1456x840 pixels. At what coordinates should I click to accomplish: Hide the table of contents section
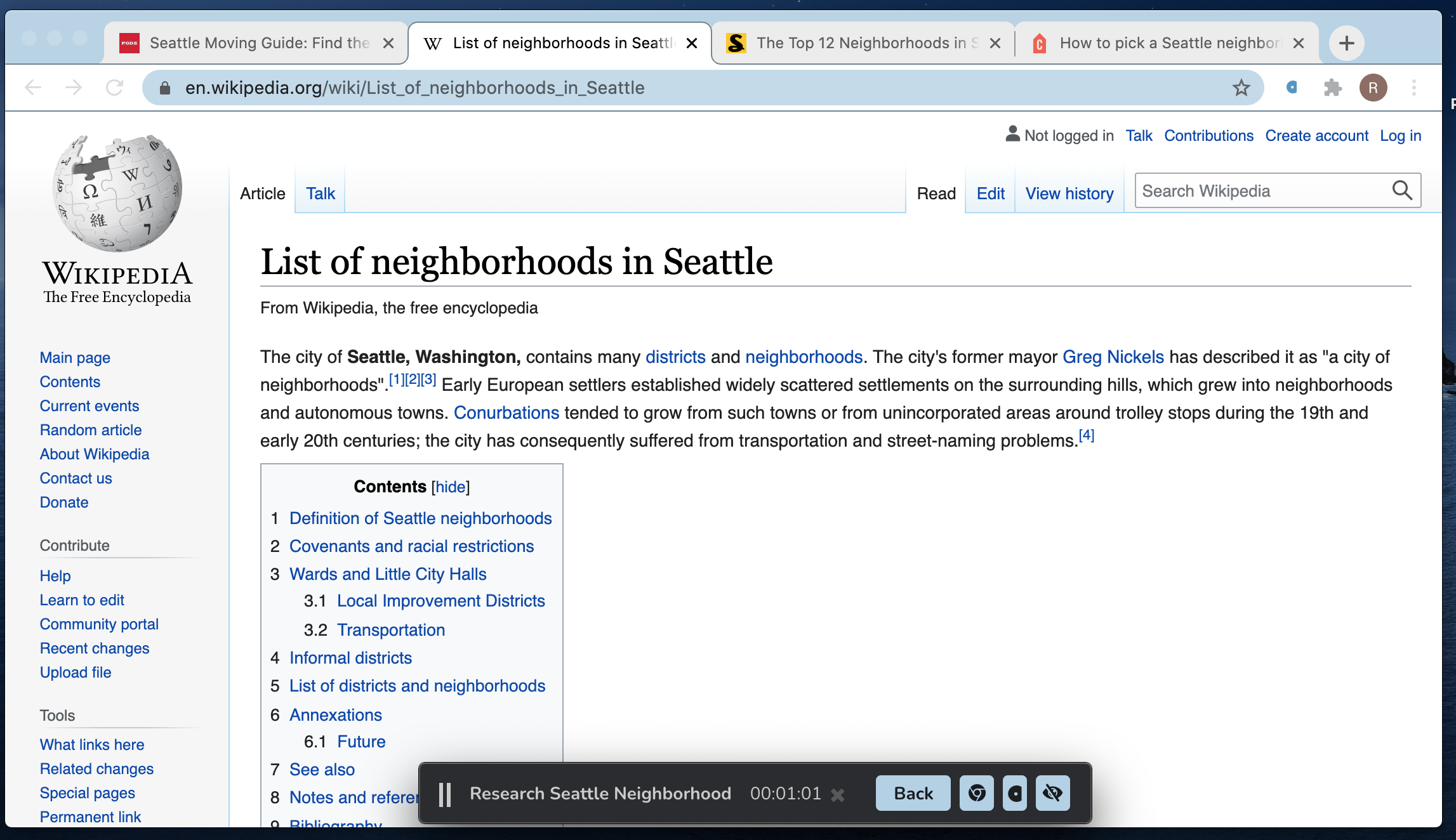tap(450, 487)
